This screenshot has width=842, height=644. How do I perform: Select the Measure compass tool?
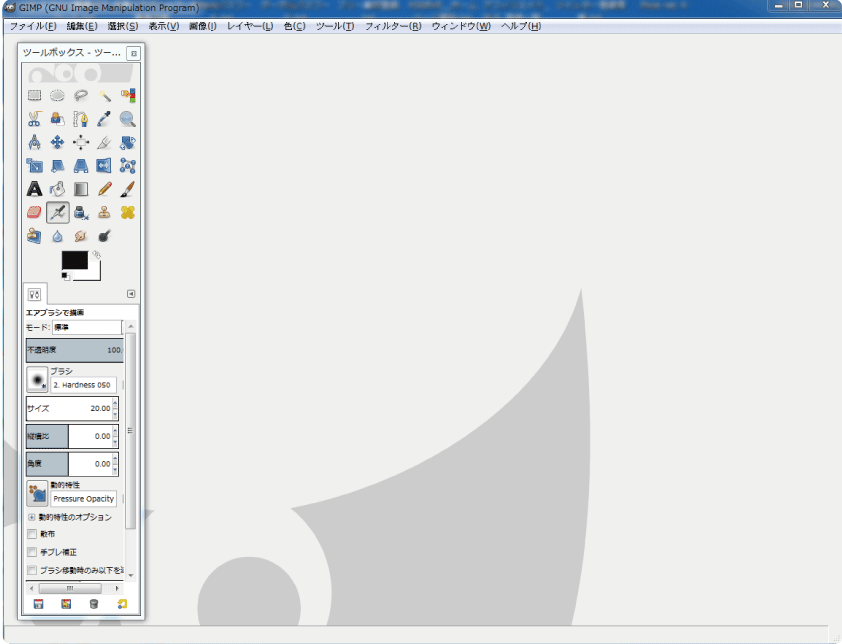pyautogui.click(x=34, y=142)
